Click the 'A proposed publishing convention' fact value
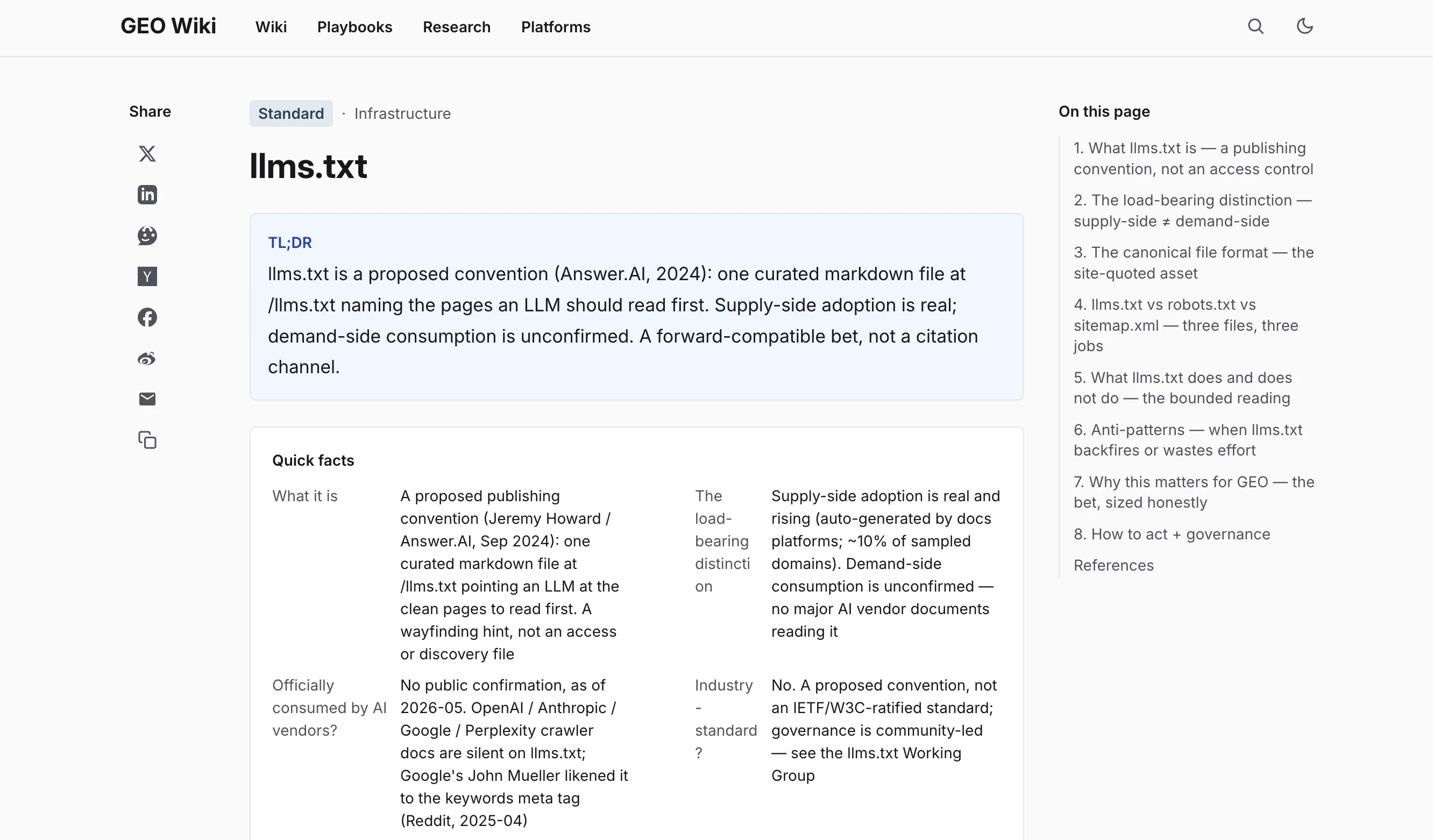 click(509, 575)
